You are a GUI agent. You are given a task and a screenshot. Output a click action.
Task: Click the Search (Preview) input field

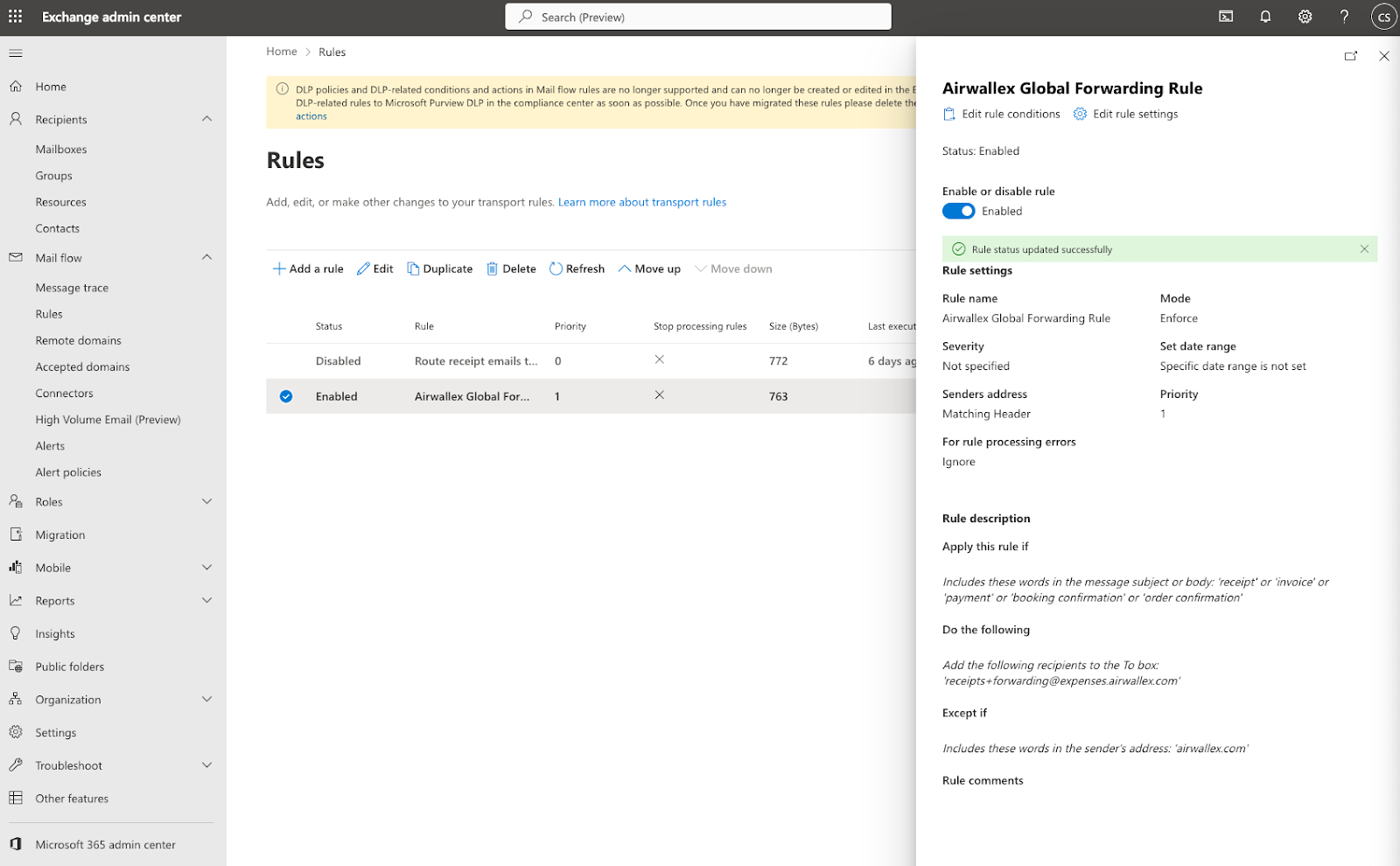(698, 17)
